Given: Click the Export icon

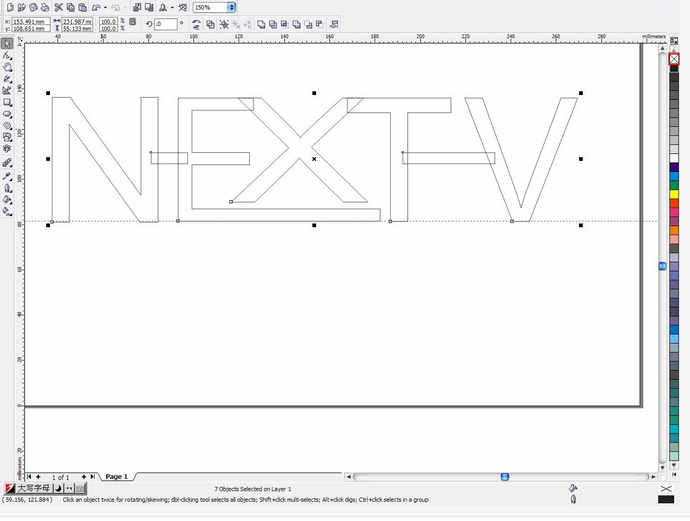Looking at the screenshot, I should pyautogui.click(x=149, y=7).
